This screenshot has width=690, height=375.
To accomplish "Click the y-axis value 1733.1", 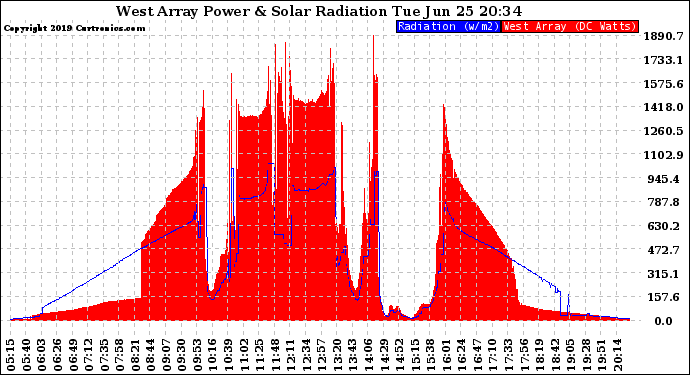I will pos(664,60).
